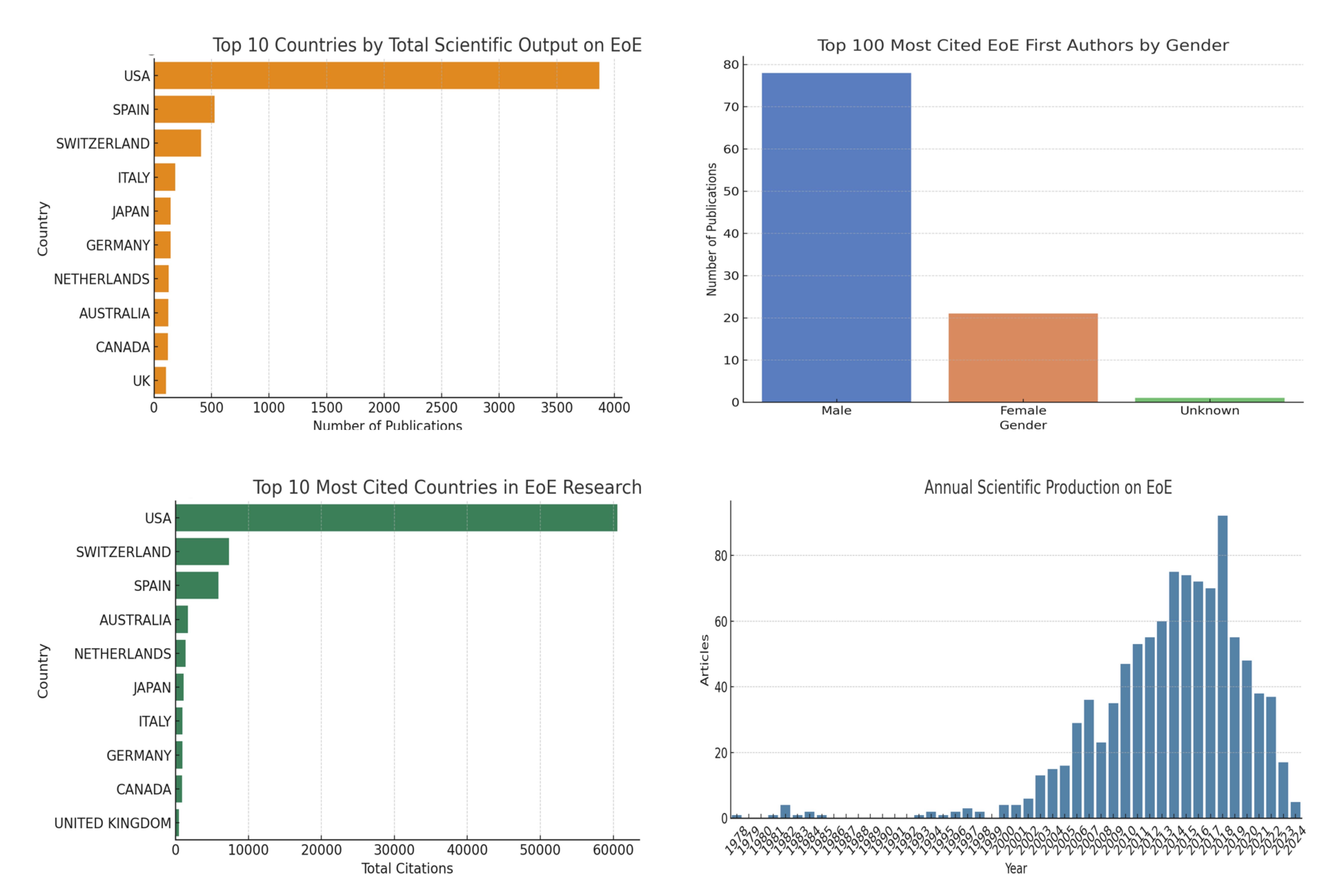Click the 'Annual Scientific Production on EoE' title

(x=1048, y=487)
